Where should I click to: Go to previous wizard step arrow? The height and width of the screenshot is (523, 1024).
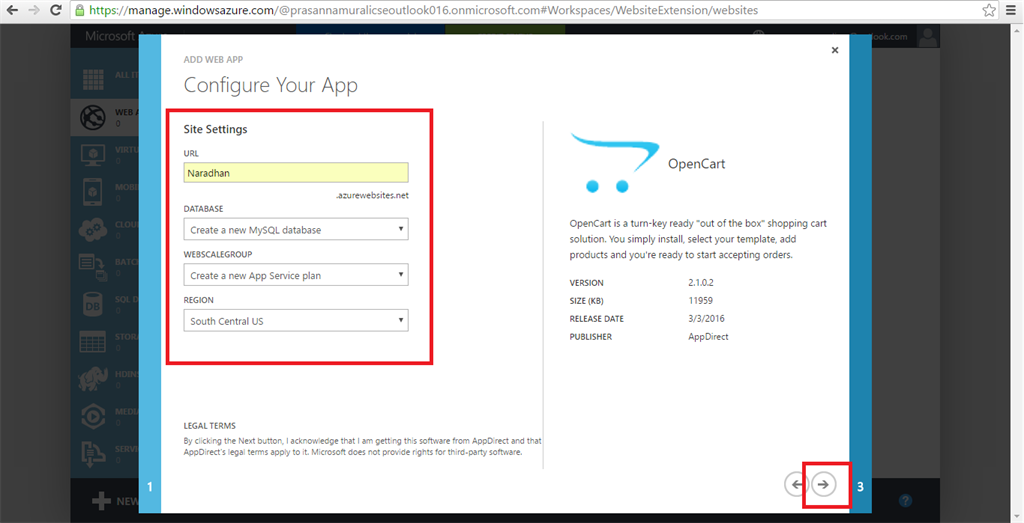[796, 484]
